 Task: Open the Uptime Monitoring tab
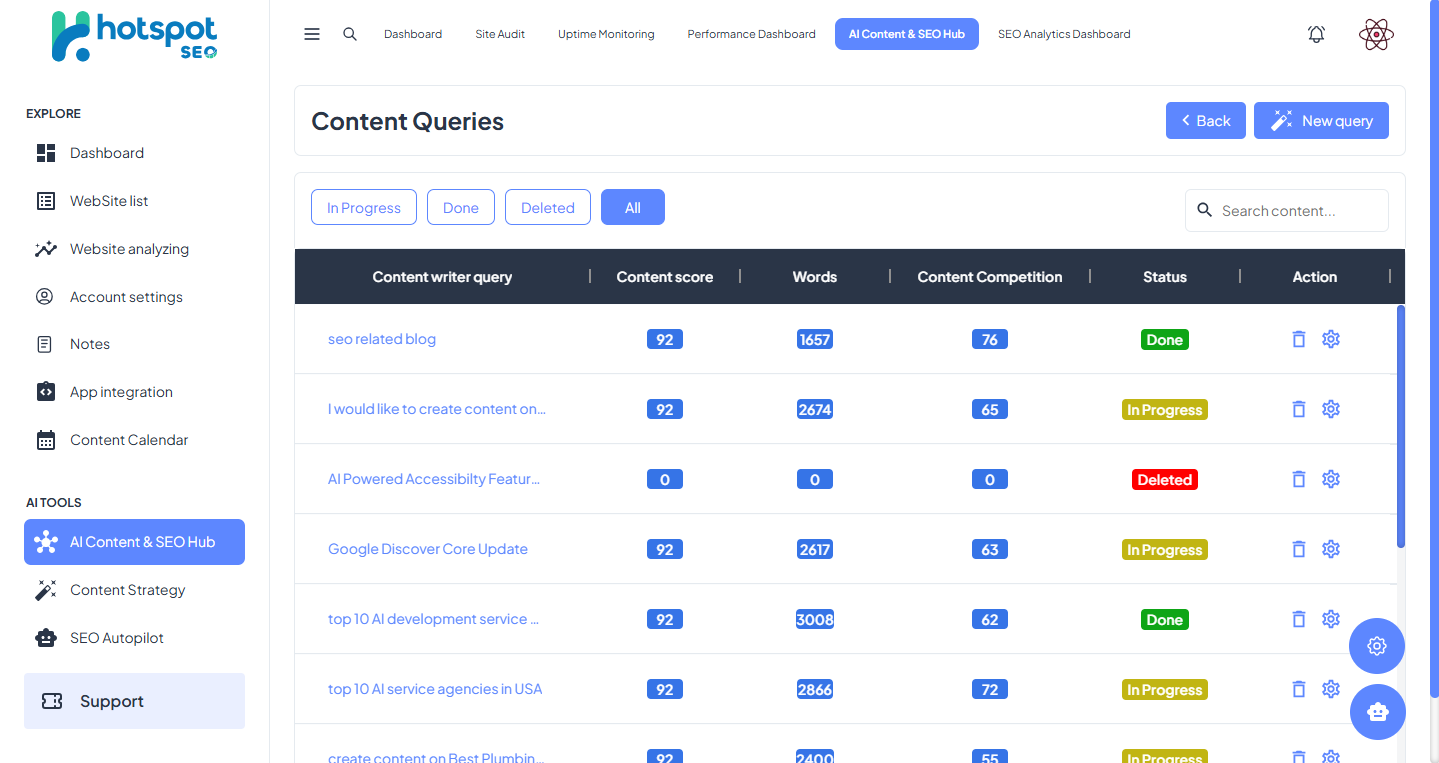click(606, 34)
